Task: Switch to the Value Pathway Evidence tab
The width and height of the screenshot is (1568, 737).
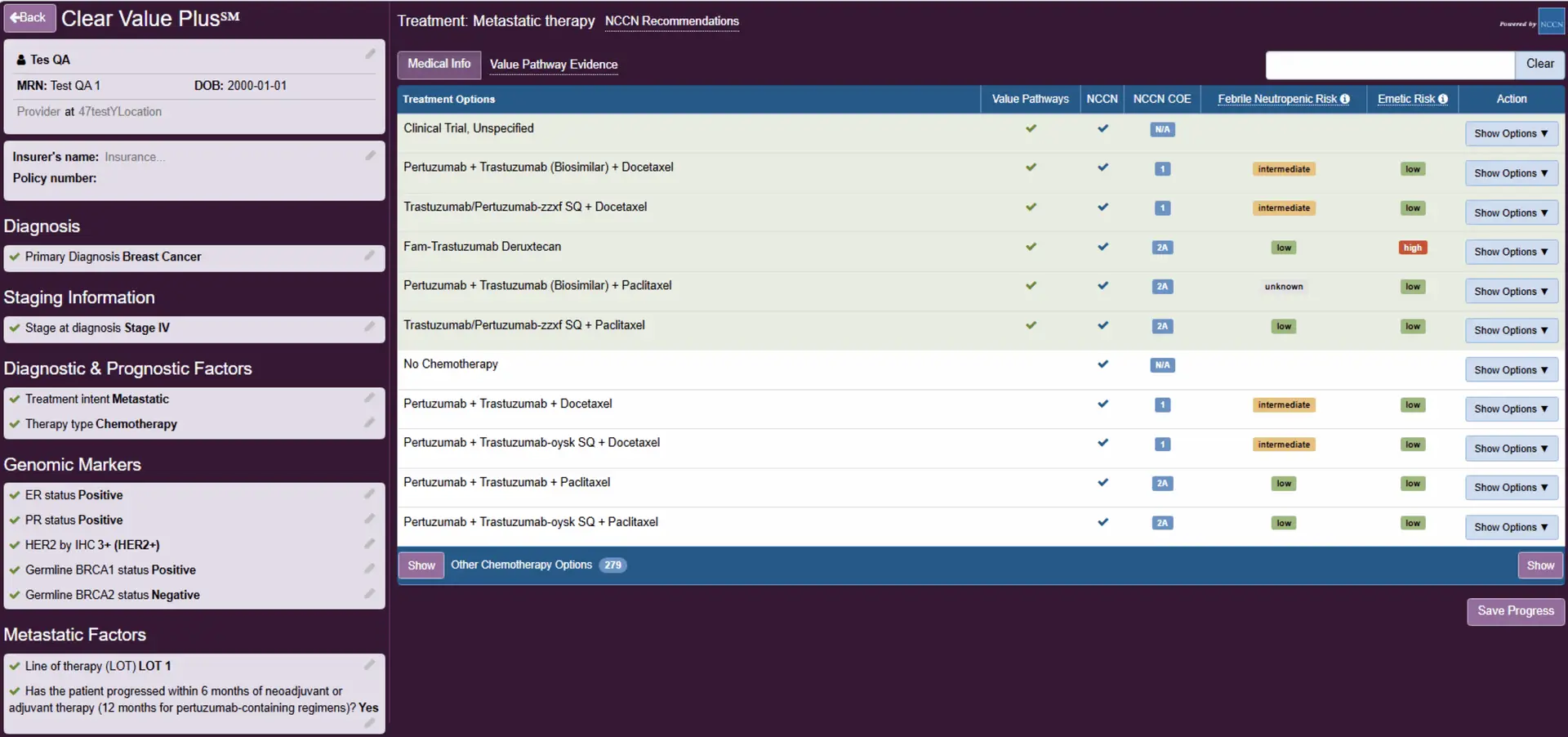Action: [553, 65]
